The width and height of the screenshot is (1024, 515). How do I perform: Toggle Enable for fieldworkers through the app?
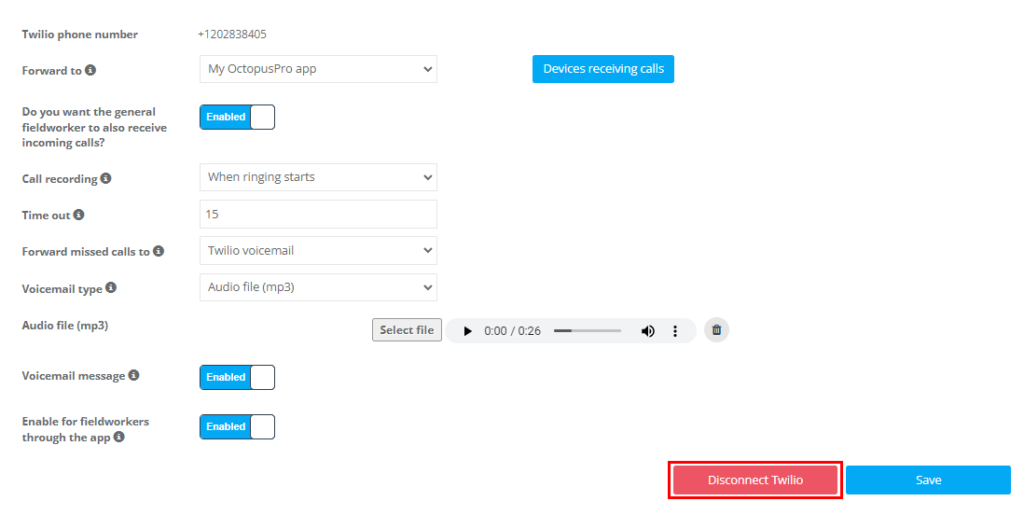pyautogui.click(x=237, y=427)
